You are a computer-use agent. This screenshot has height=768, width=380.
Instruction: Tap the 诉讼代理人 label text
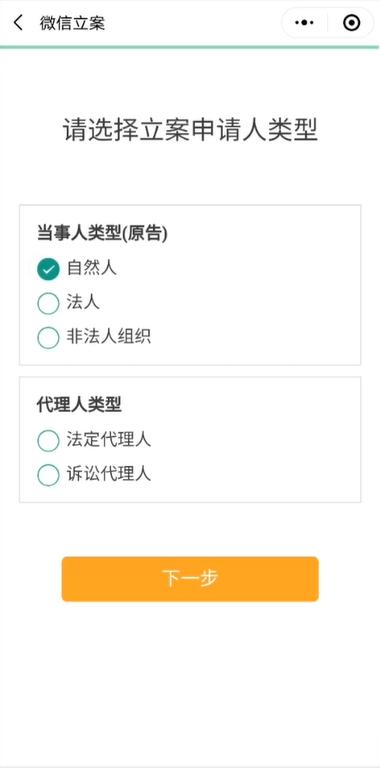(109, 474)
